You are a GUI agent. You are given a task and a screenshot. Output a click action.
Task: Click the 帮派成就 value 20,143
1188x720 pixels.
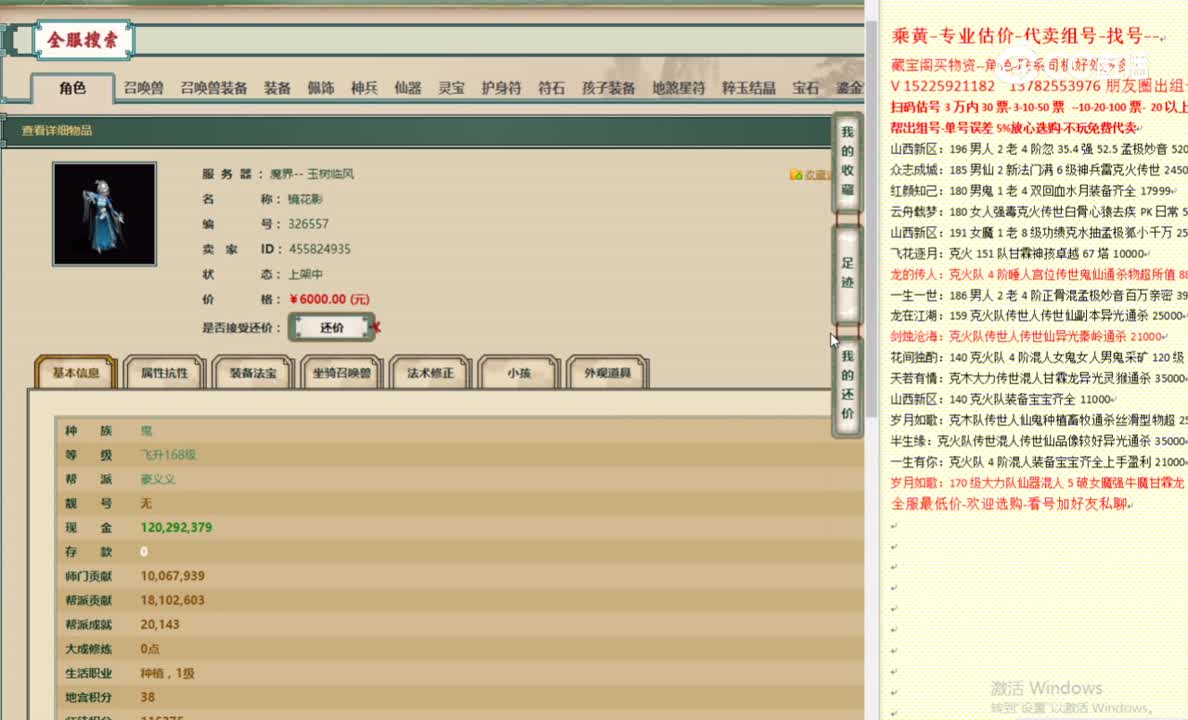coord(160,625)
